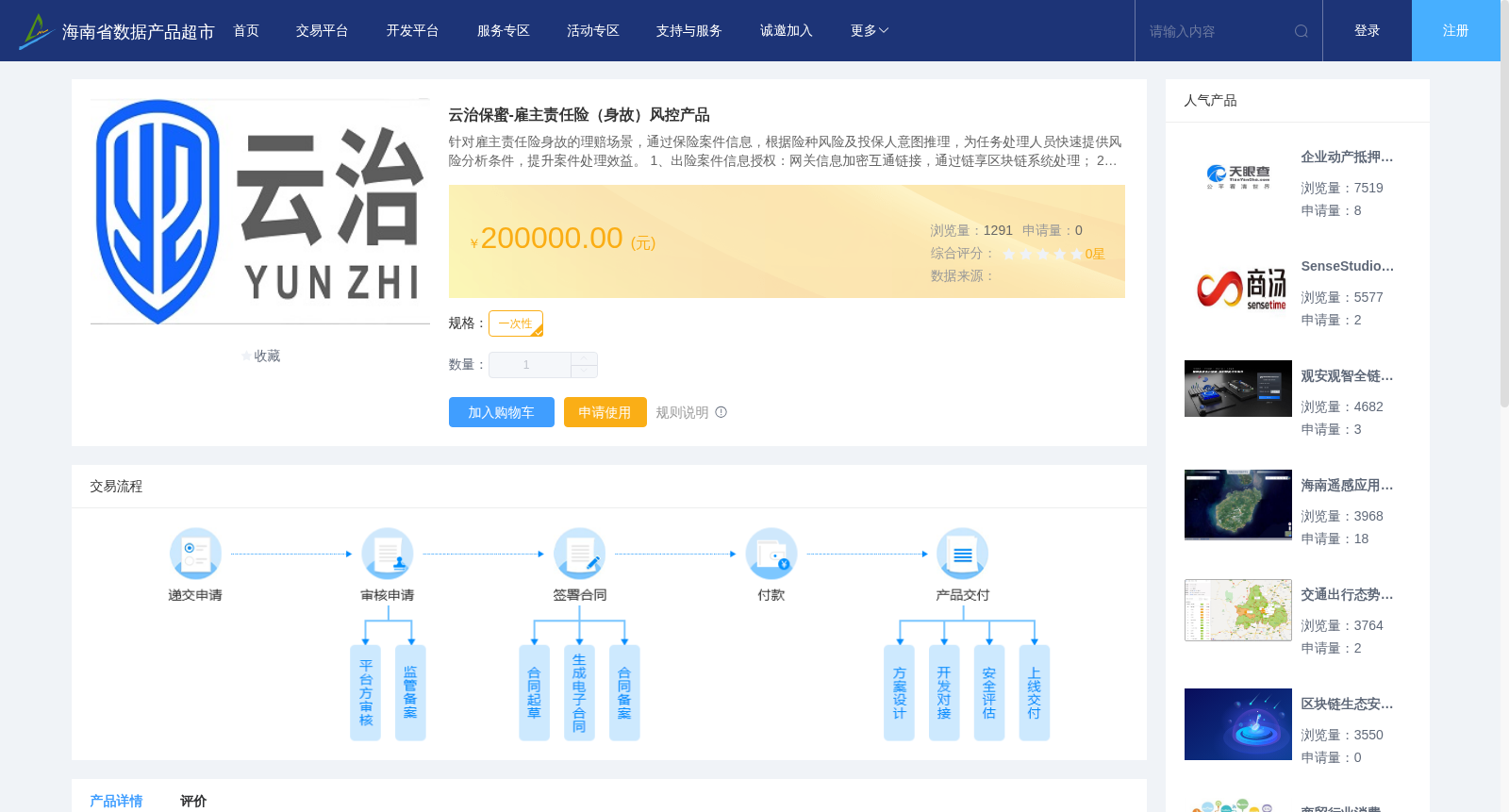Image resolution: width=1509 pixels, height=812 pixels.
Task: Switch to the 评价 tab
Action: [193, 801]
